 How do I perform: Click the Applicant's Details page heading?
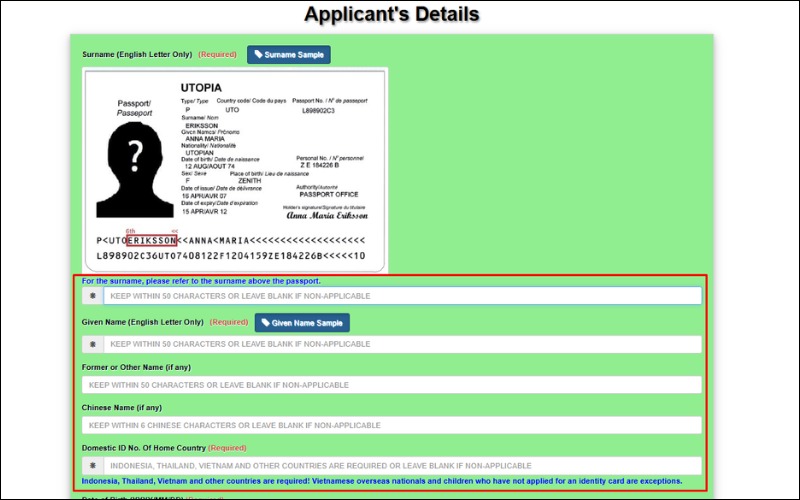coord(391,15)
